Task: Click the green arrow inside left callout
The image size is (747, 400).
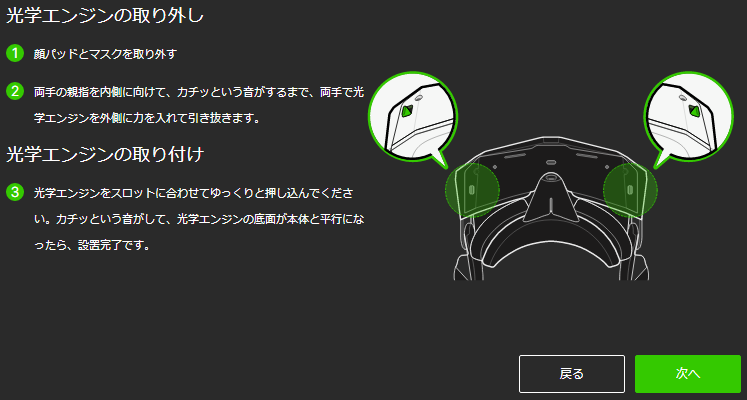Action: click(x=406, y=111)
